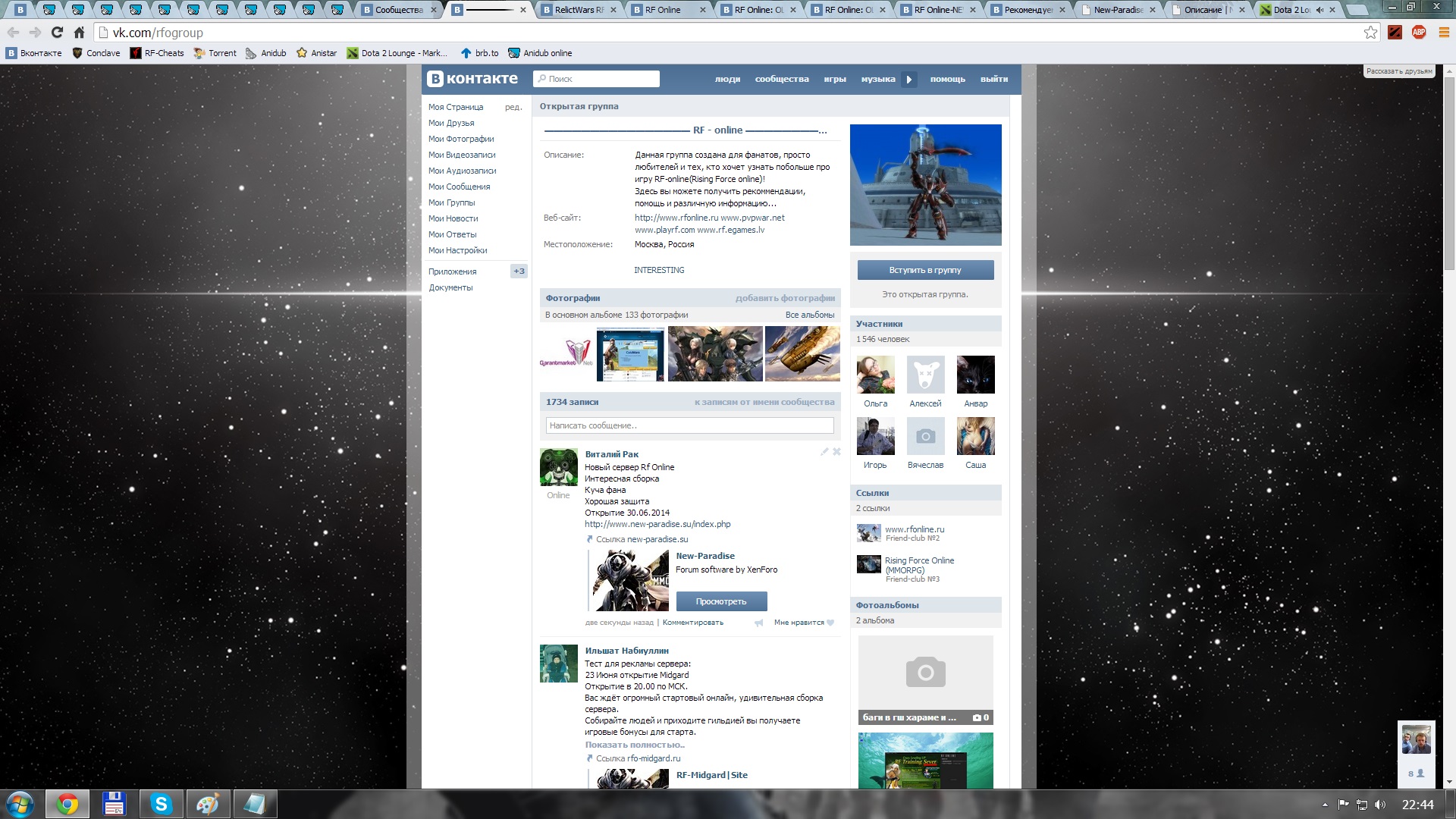This screenshot has width=1456, height=819.
Task: Focus the Поиск search field in the VK header
Action: 596,79
